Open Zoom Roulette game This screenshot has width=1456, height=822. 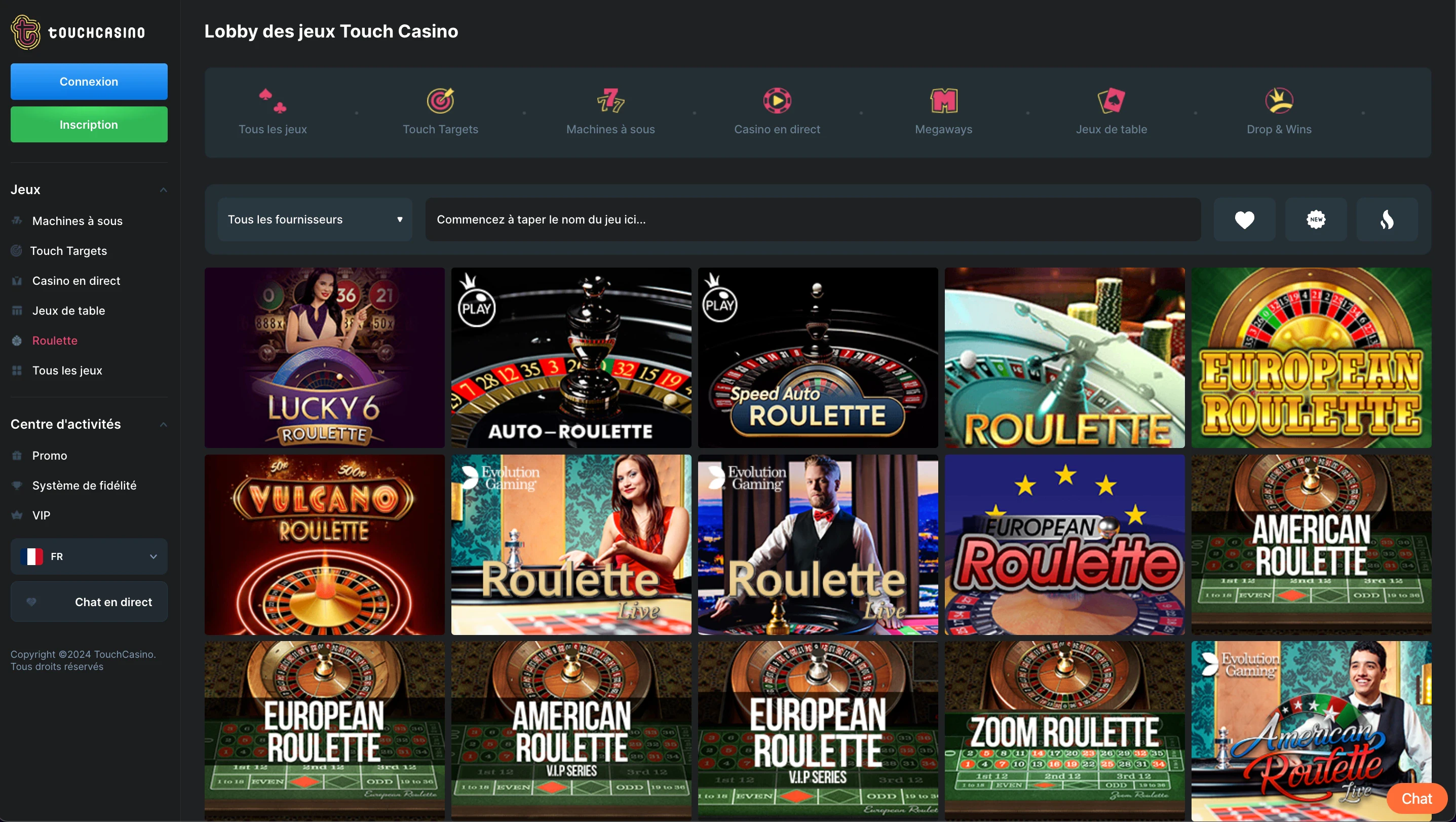pyautogui.click(x=1064, y=731)
